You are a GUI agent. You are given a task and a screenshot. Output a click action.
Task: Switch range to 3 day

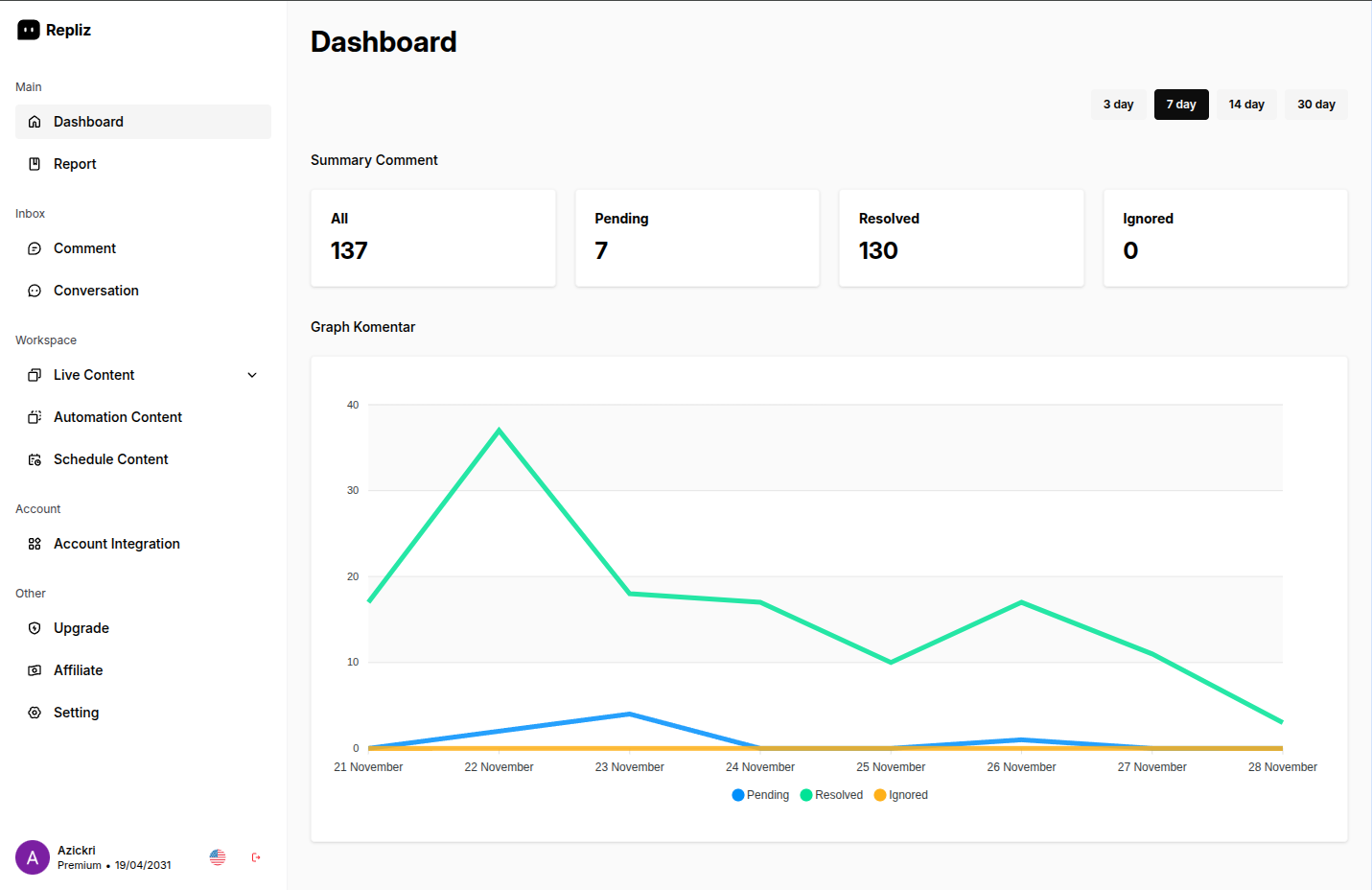[x=1118, y=105]
